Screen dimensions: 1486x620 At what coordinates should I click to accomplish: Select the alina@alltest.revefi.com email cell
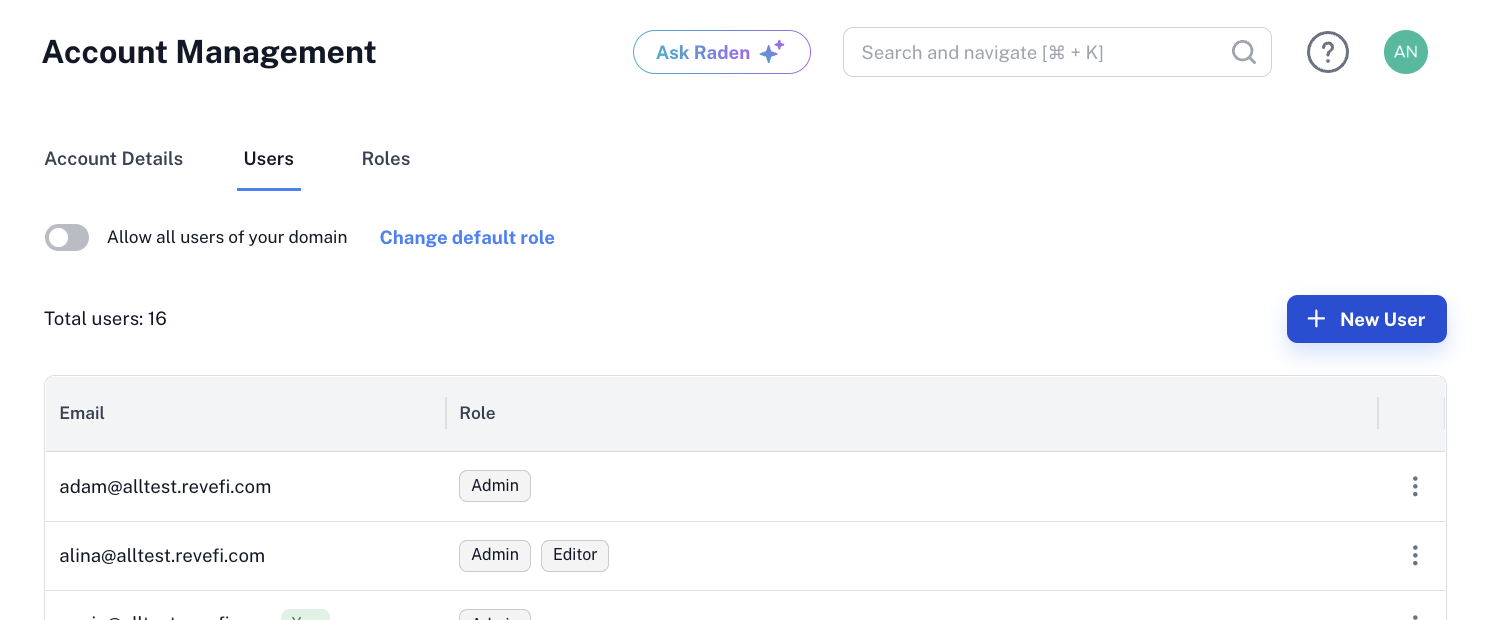tap(162, 556)
